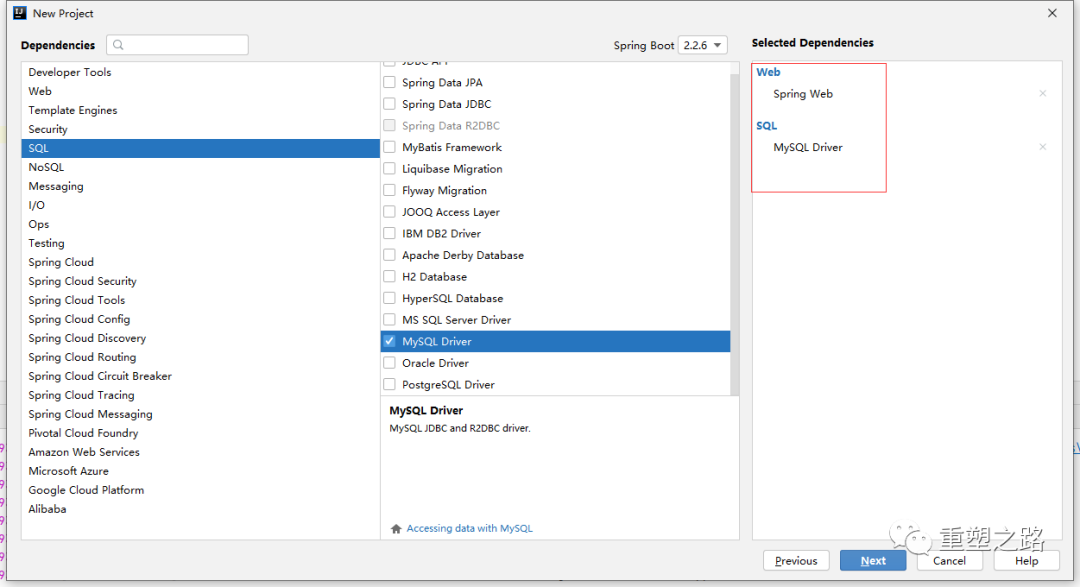Check the Spring Data JPA option
This screenshot has width=1080, height=587.
click(x=390, y=83)
